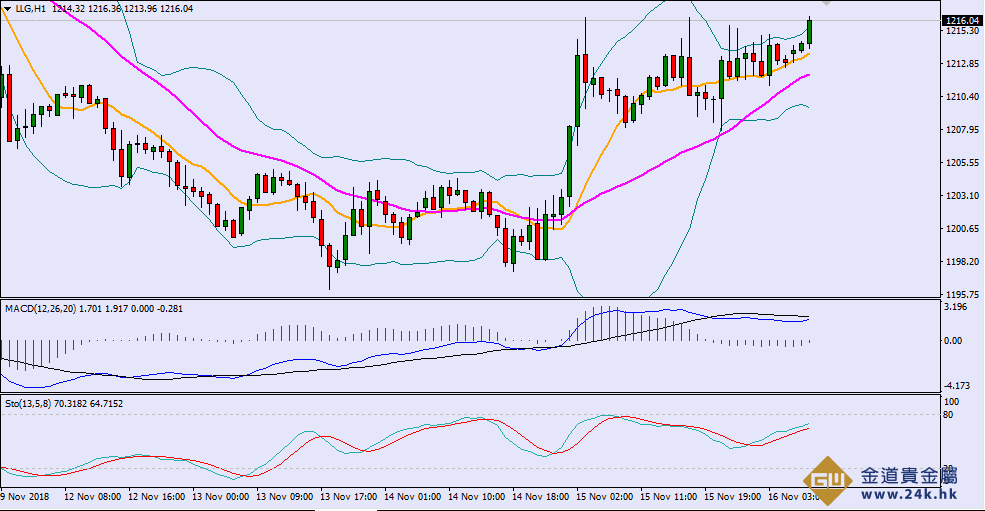Click the 12 Nov 08:00 time label
The height and width of the screenshot is (511, 985).
pyautogui.click(x=92, y=495)
